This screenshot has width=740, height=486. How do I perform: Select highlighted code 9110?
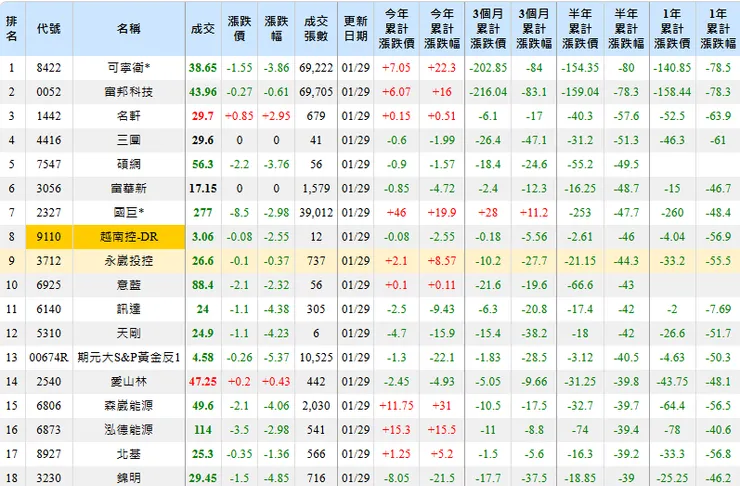(49, 236)
